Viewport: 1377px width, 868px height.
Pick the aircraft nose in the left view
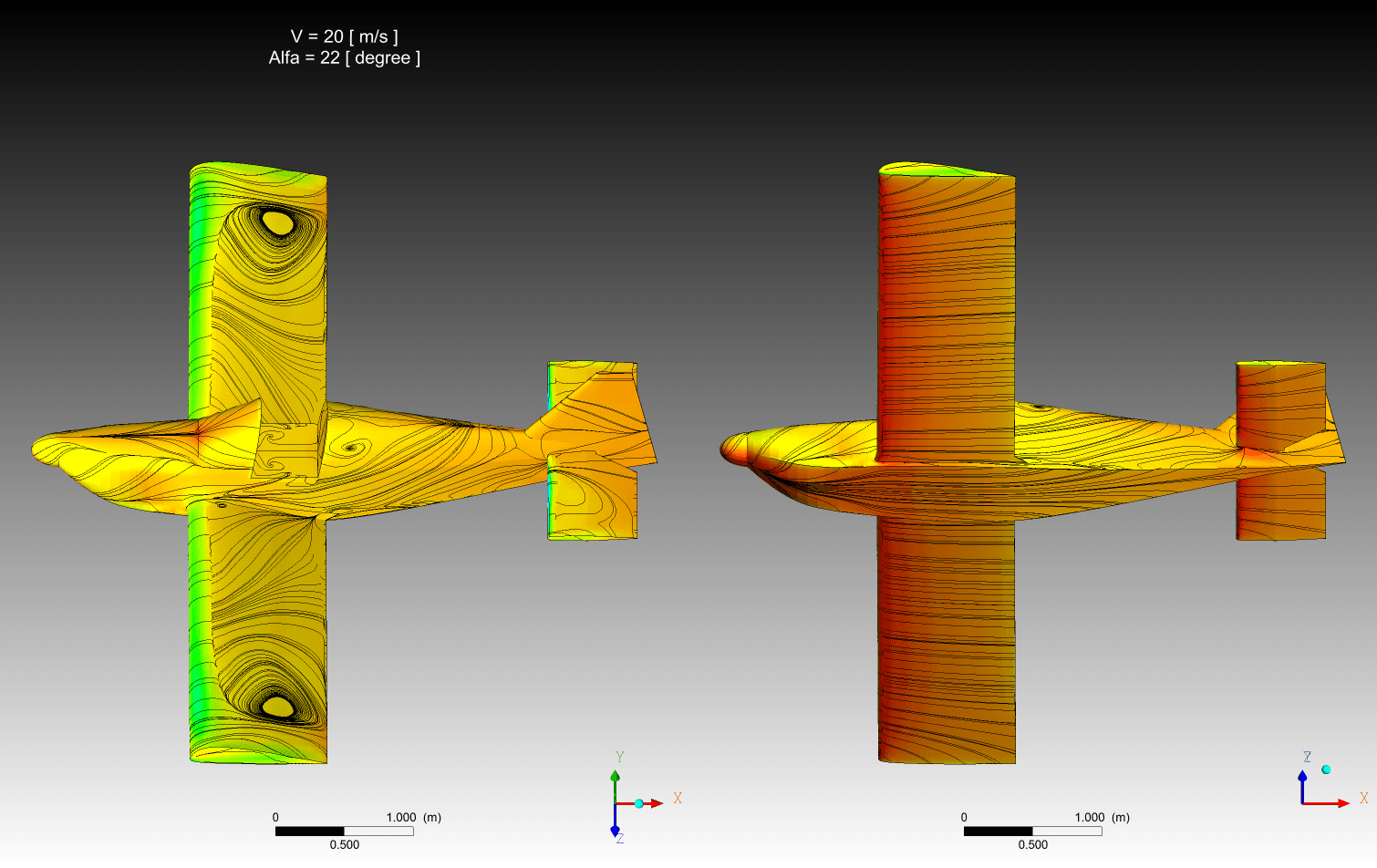click(x=41, y=449)
